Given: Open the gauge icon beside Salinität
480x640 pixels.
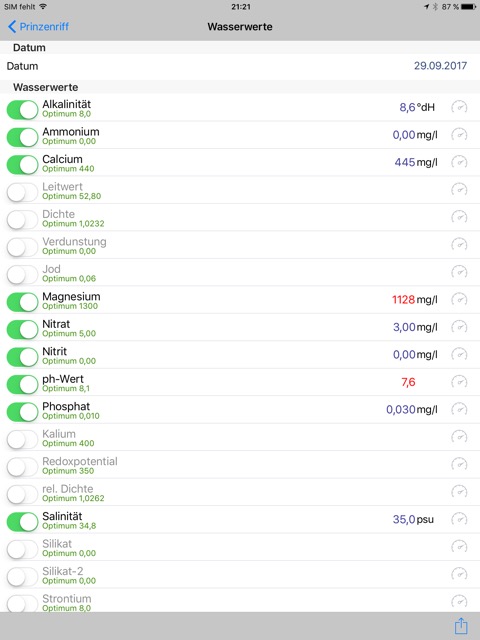Looking at the screenshot, I should click(x=459, y=519).
